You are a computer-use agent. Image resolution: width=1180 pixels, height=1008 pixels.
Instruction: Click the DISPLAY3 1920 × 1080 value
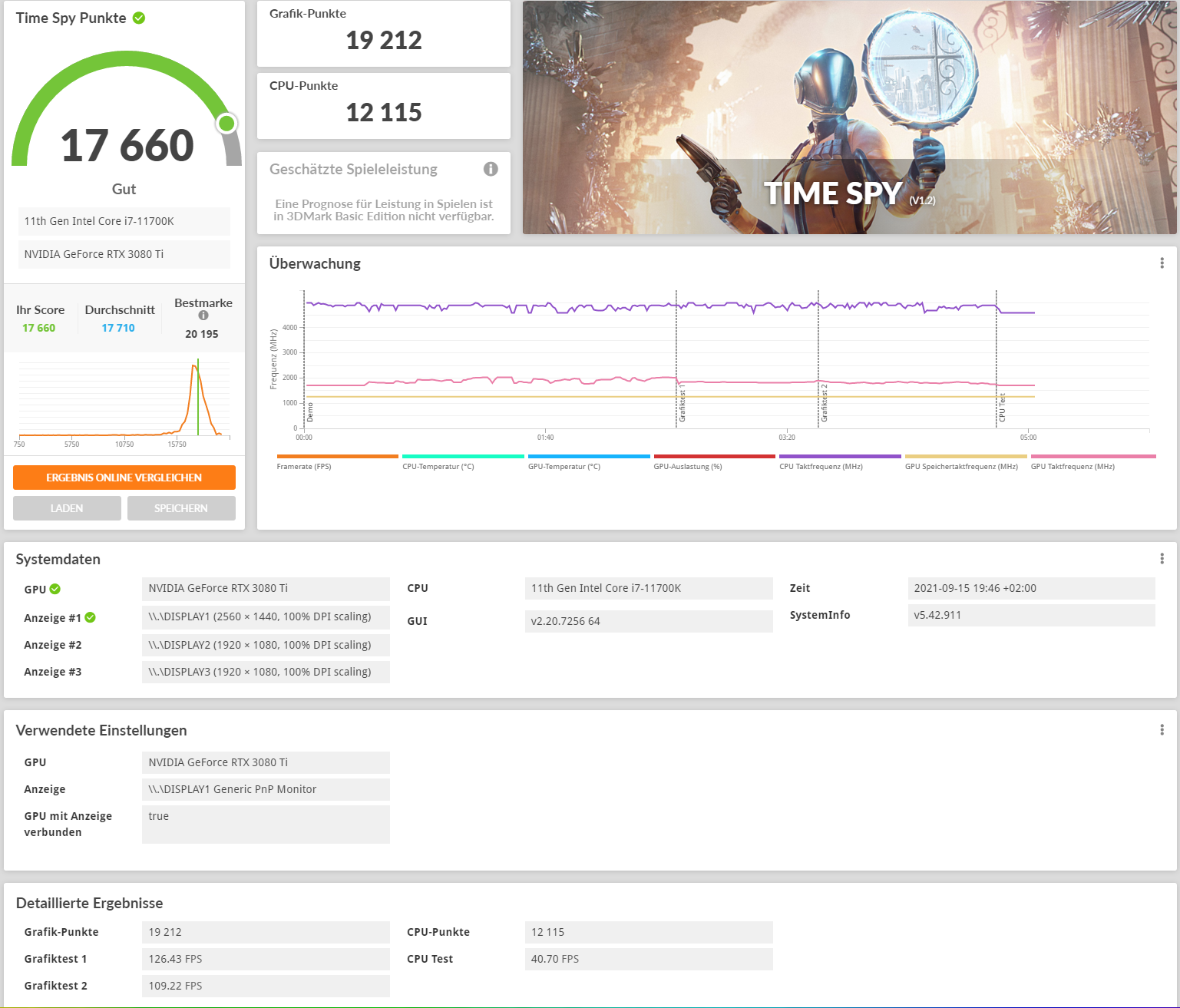coord(266,672)
